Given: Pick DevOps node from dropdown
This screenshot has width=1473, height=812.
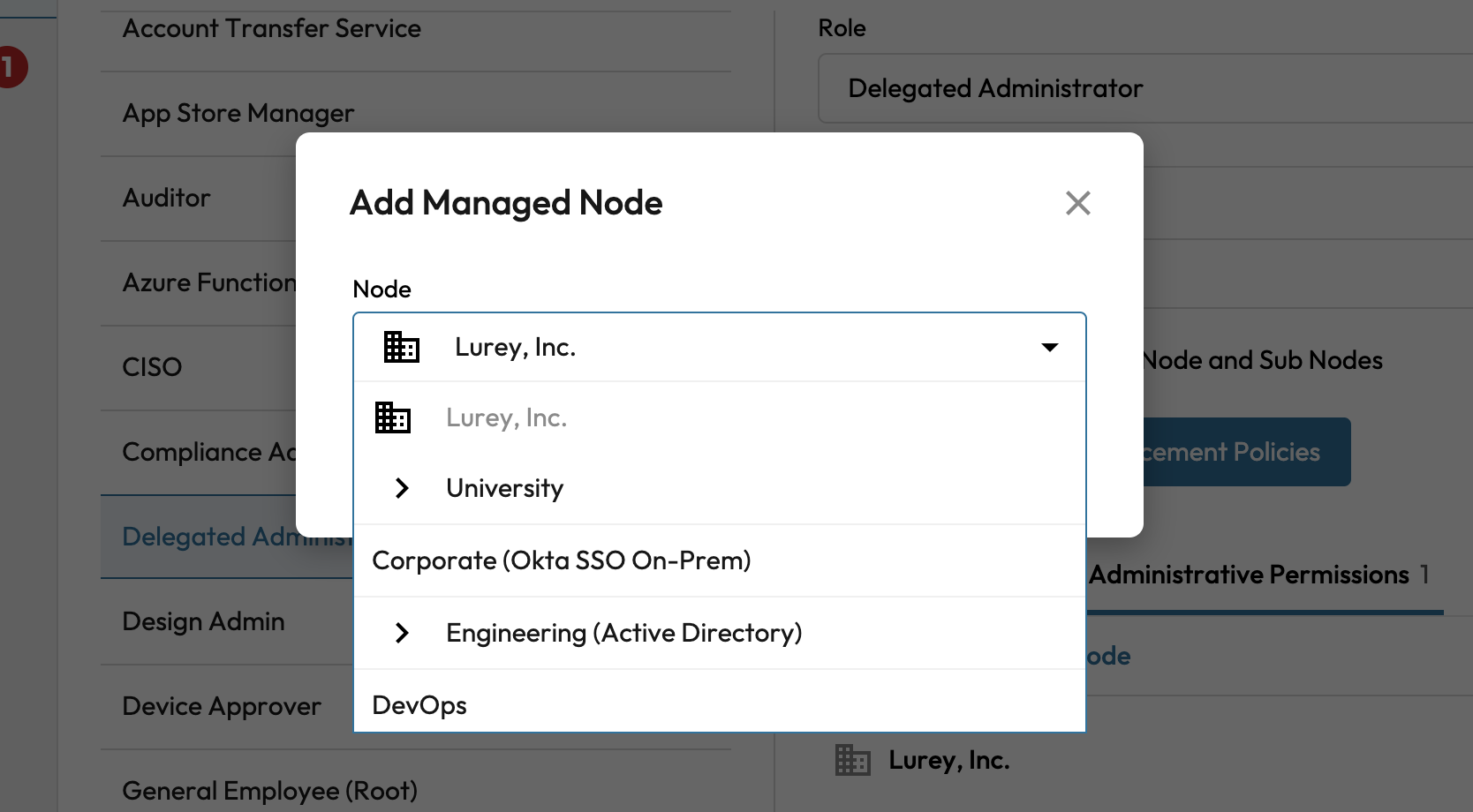Looking at the screenshot, I should (419, 705).
